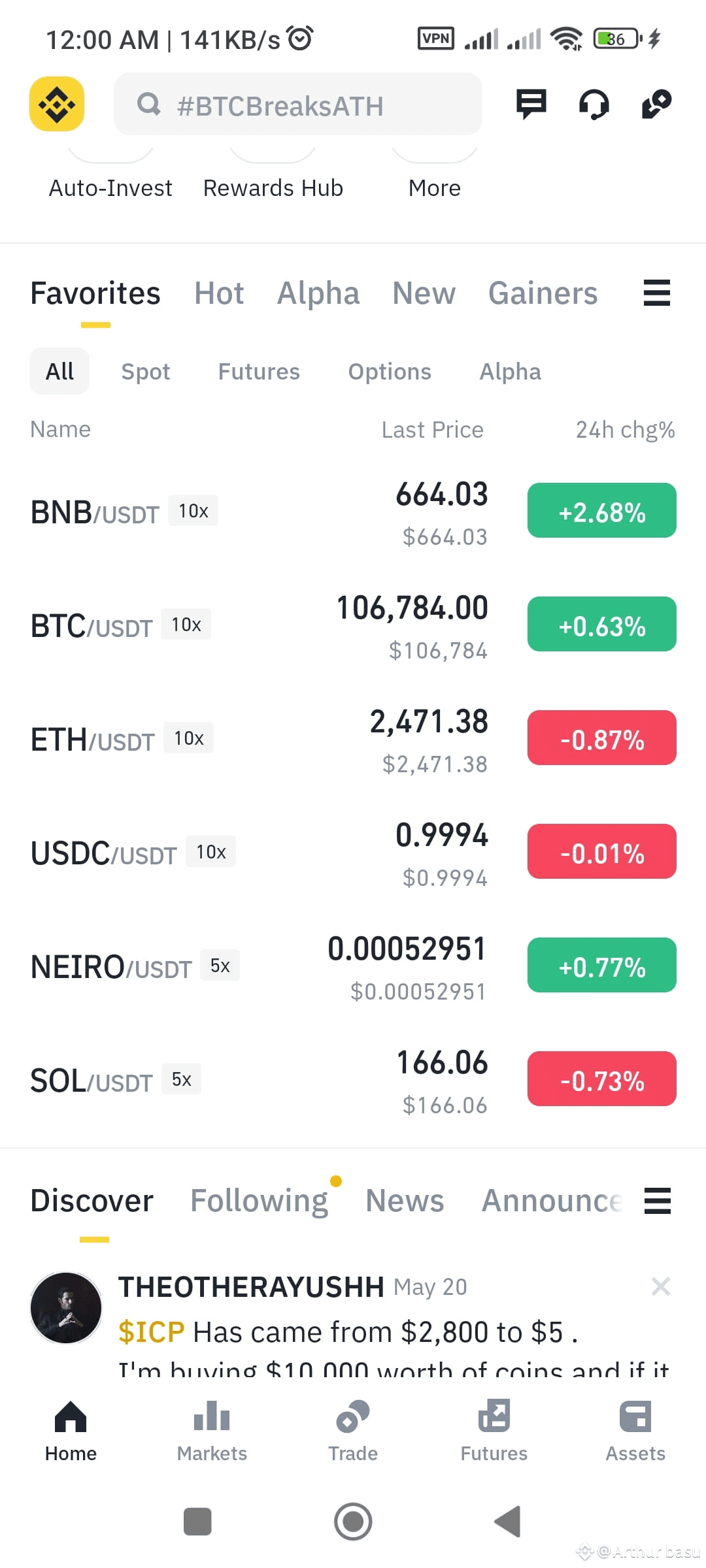Switch to the Gainers tab
The image size is (706, 1568).
coord(543,293)
